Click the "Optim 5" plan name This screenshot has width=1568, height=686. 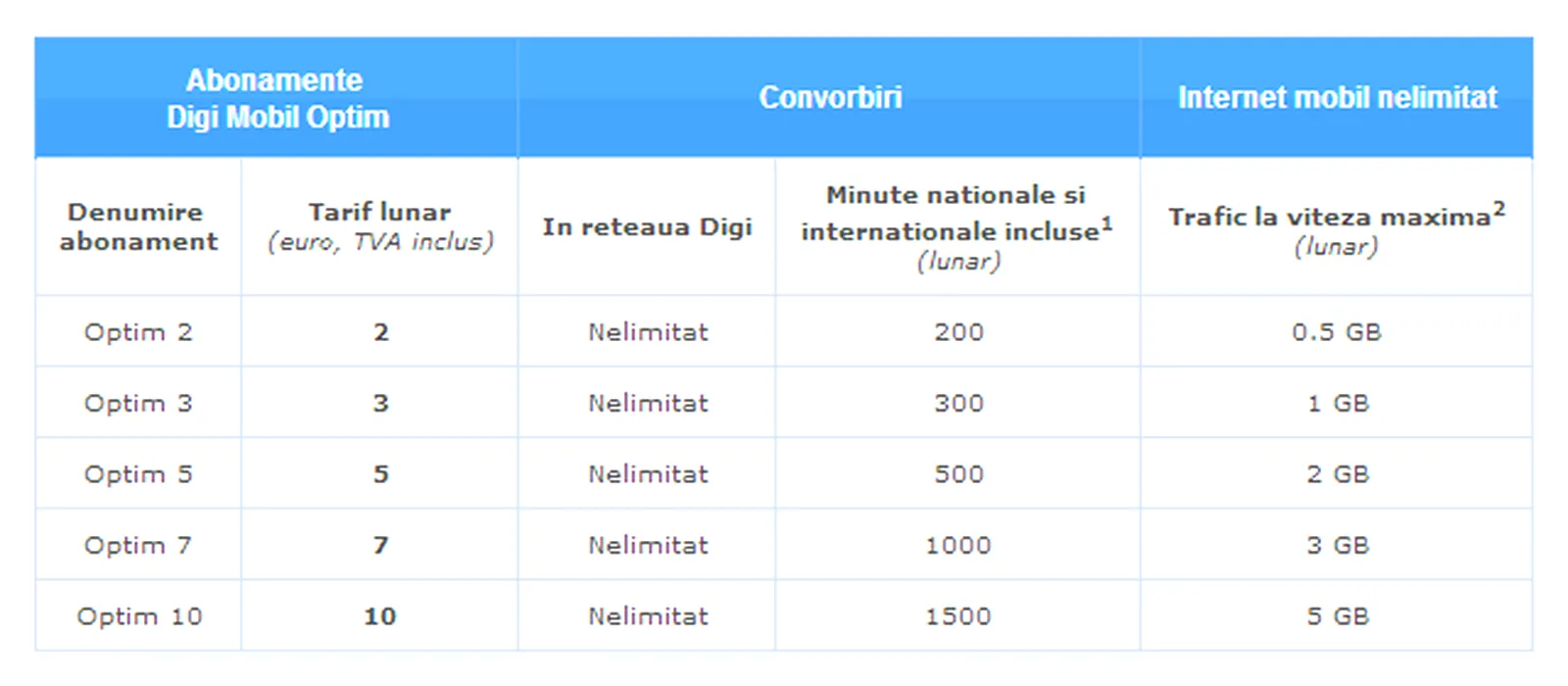coord(138,474)
